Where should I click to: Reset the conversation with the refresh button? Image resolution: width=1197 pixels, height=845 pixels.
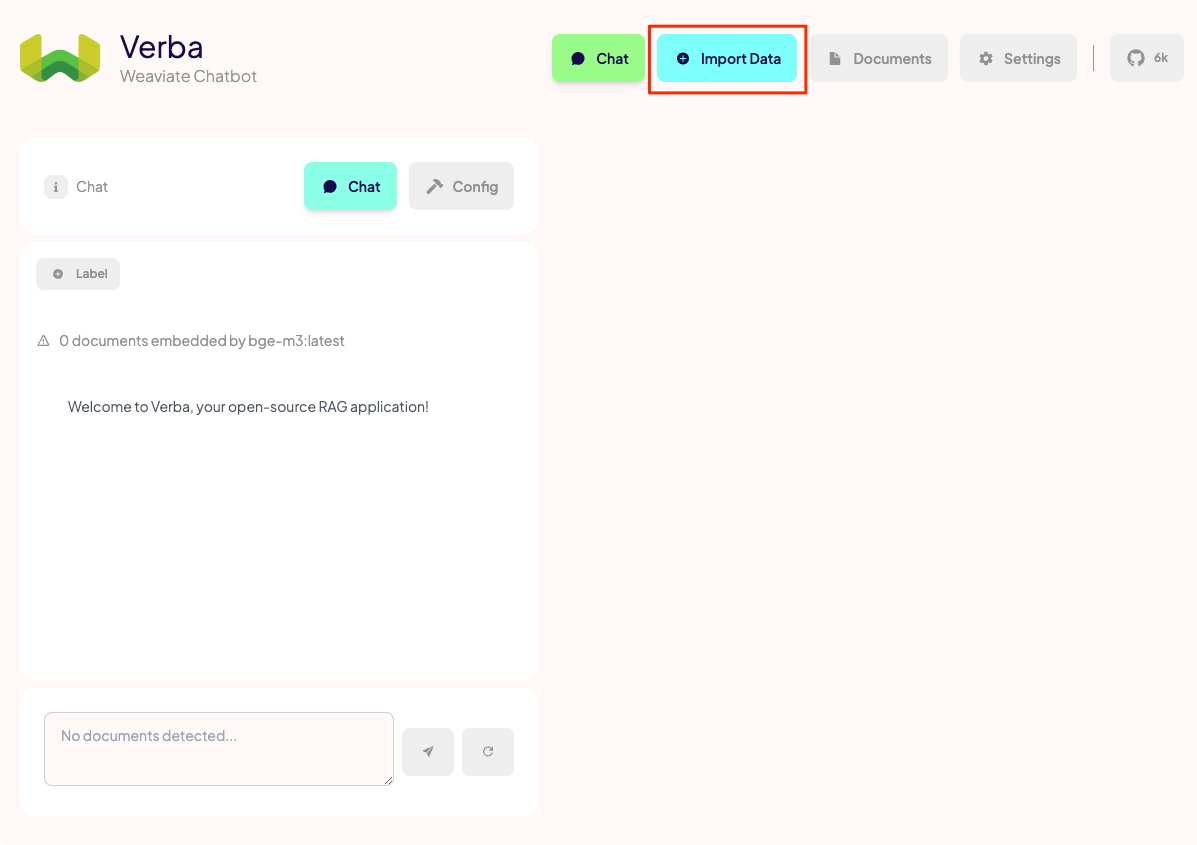[x=488, y=752]
